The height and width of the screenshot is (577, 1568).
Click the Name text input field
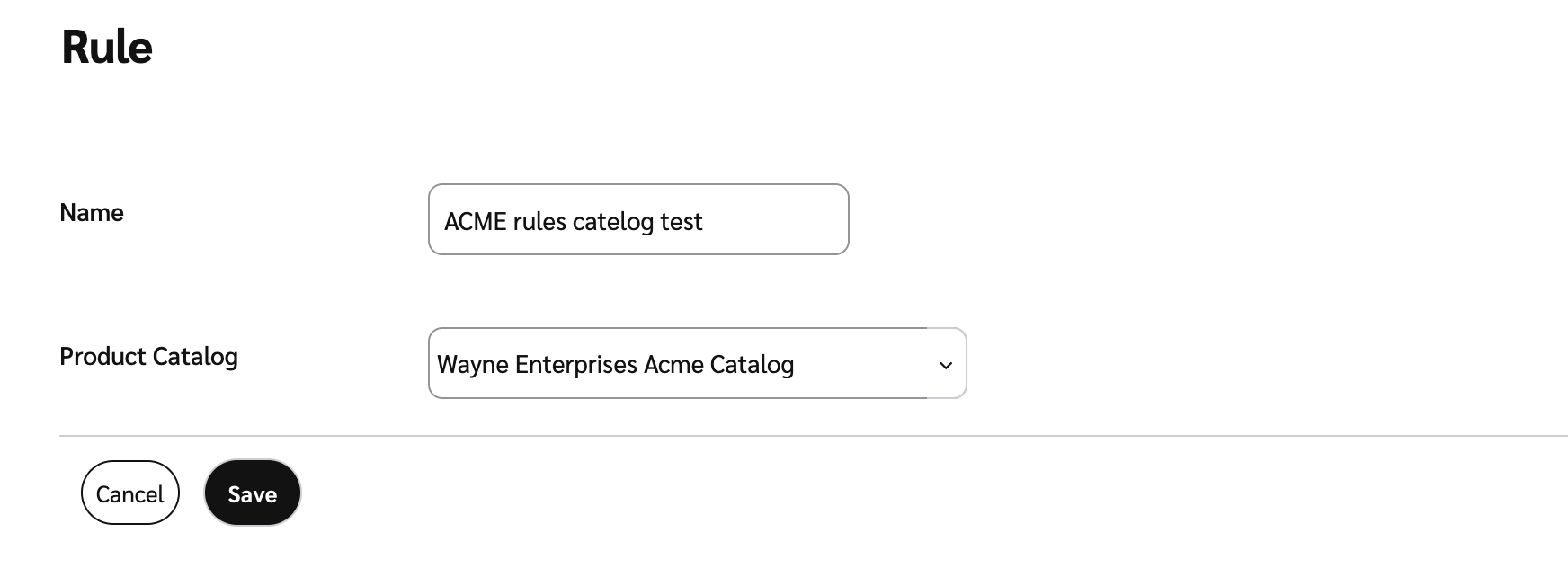tap(638, 219)
